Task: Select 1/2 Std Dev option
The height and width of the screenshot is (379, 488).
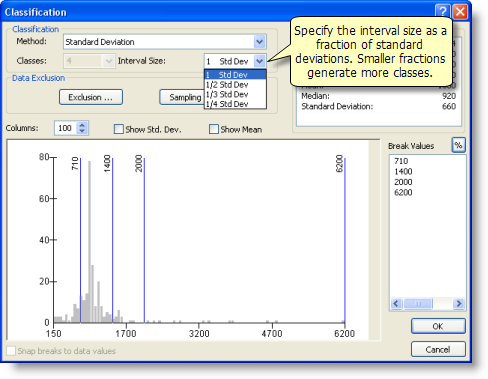Action: coord(235,85)
